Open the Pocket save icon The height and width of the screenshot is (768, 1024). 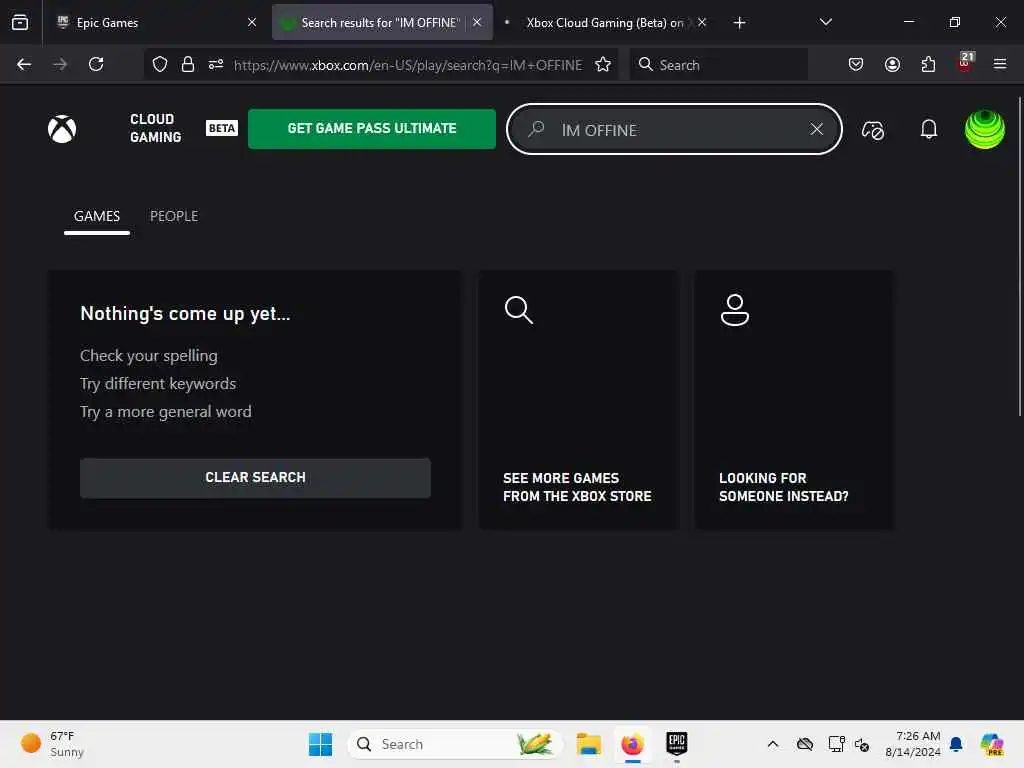856,64
